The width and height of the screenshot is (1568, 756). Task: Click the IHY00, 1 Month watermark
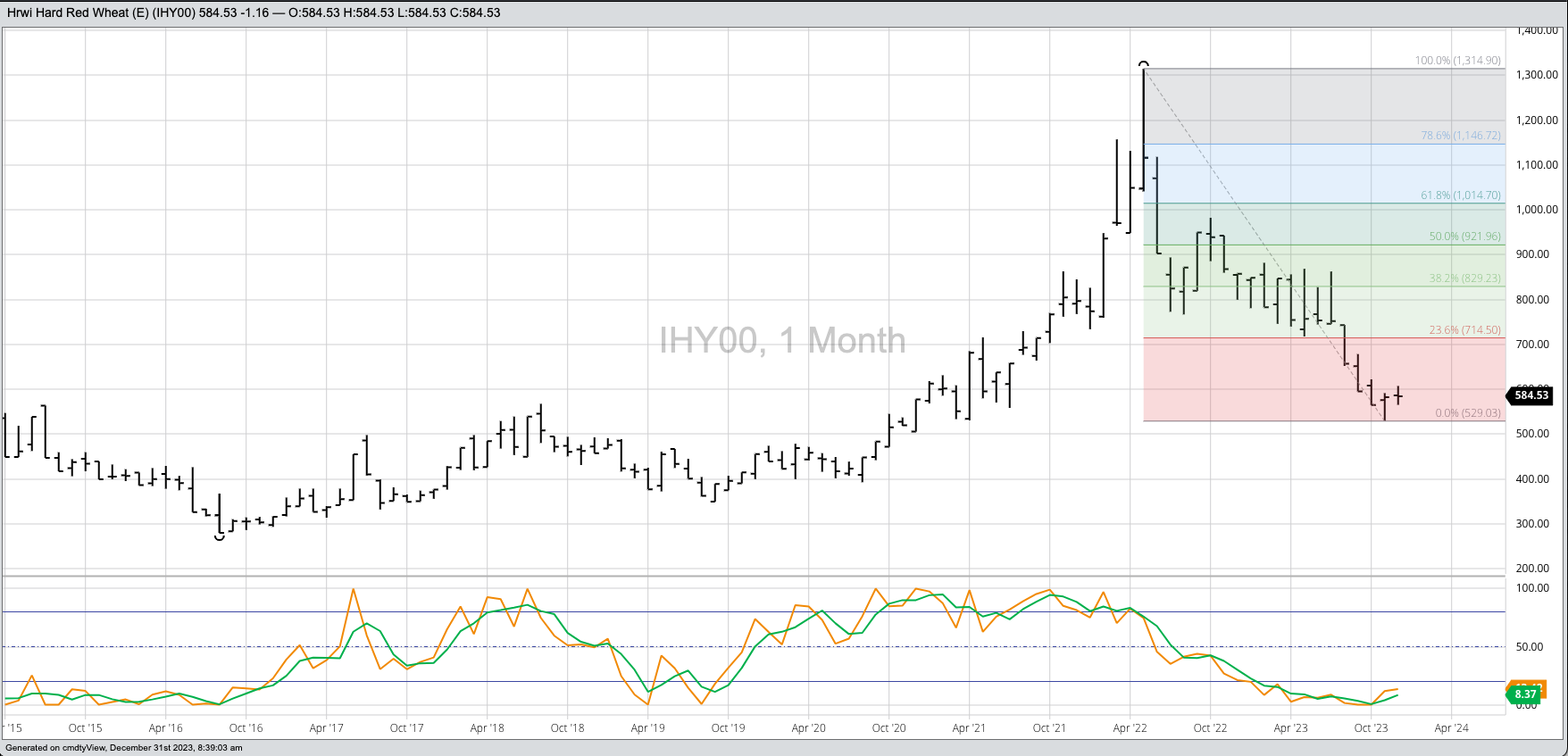(x=782, y=340)
